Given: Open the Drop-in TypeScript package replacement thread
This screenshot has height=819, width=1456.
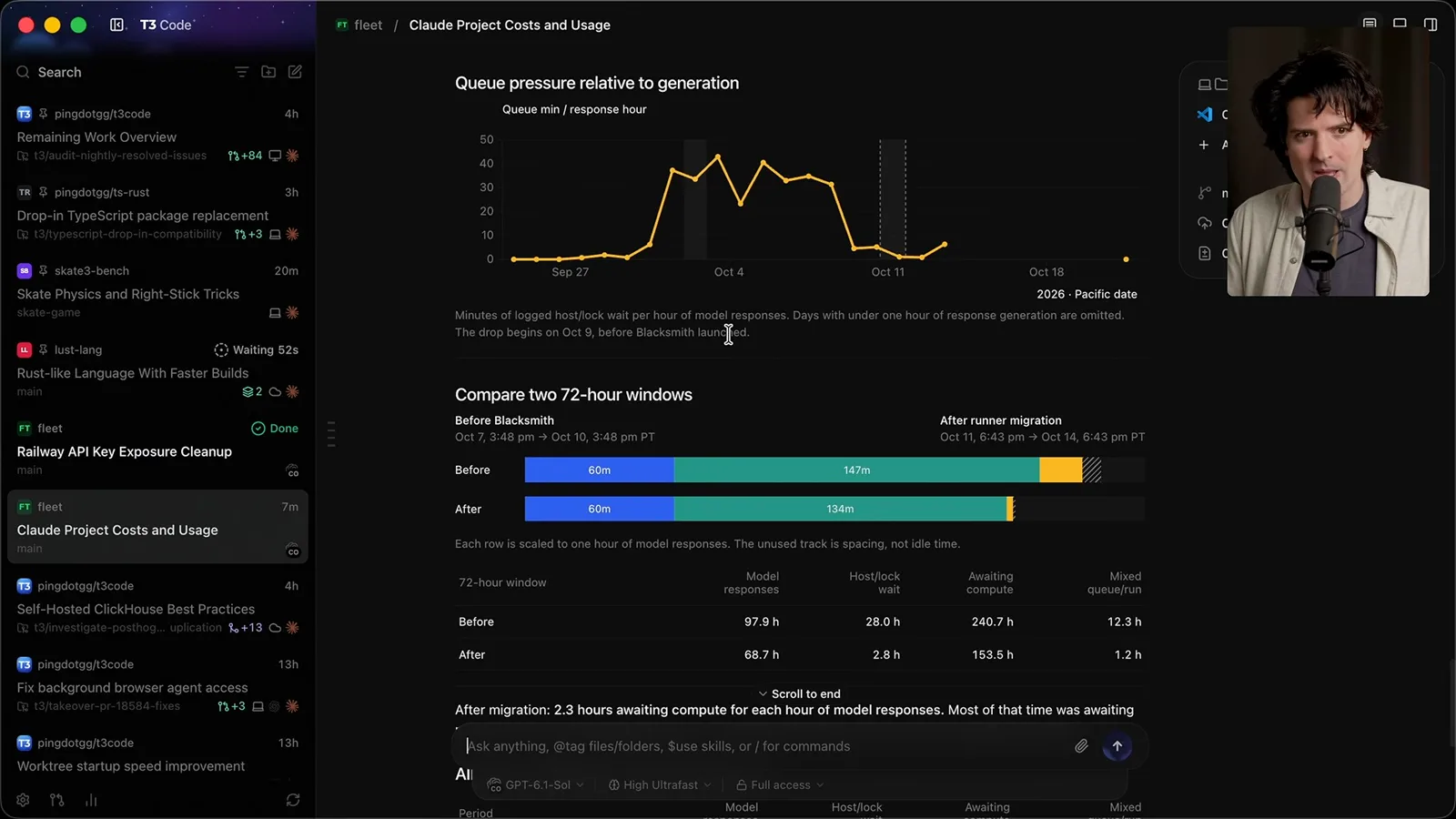Looking at the screenshot, I should tap(157, 213).
